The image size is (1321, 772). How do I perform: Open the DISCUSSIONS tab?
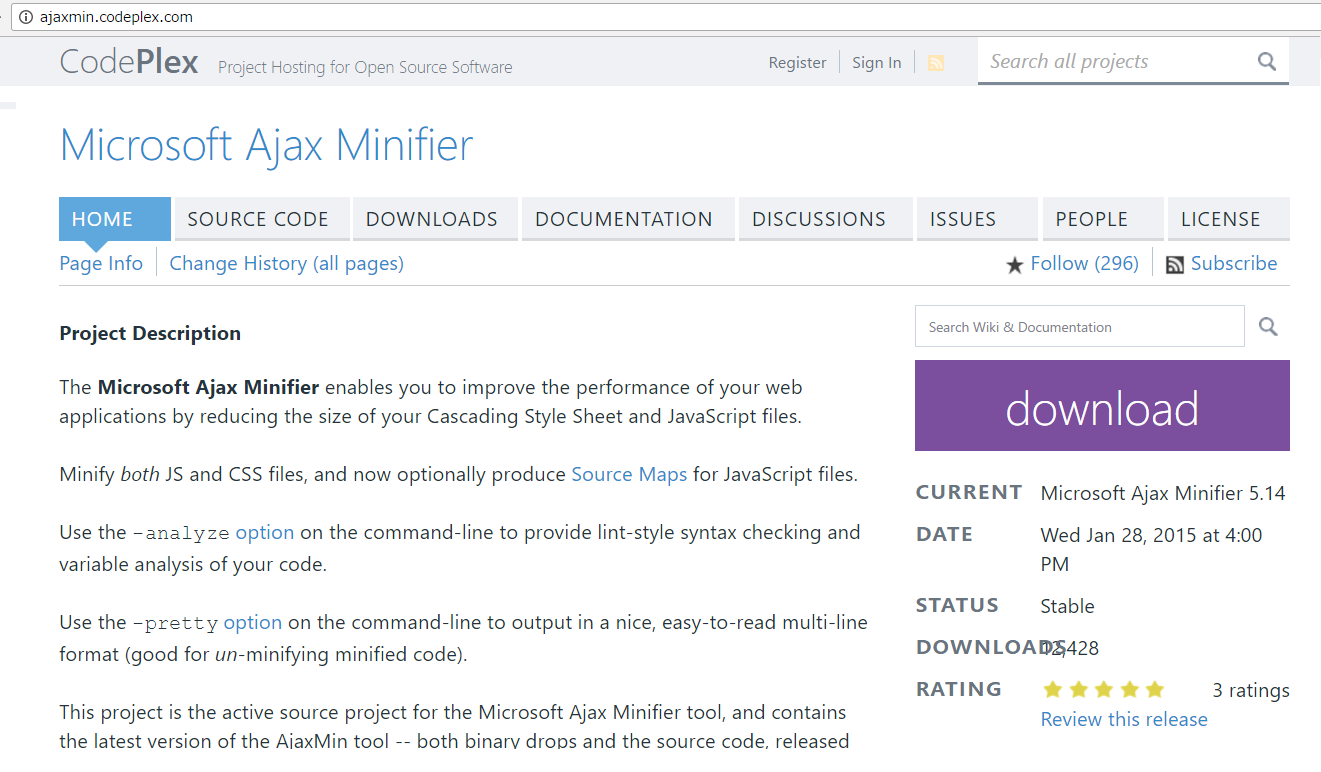tap(826, 219)
